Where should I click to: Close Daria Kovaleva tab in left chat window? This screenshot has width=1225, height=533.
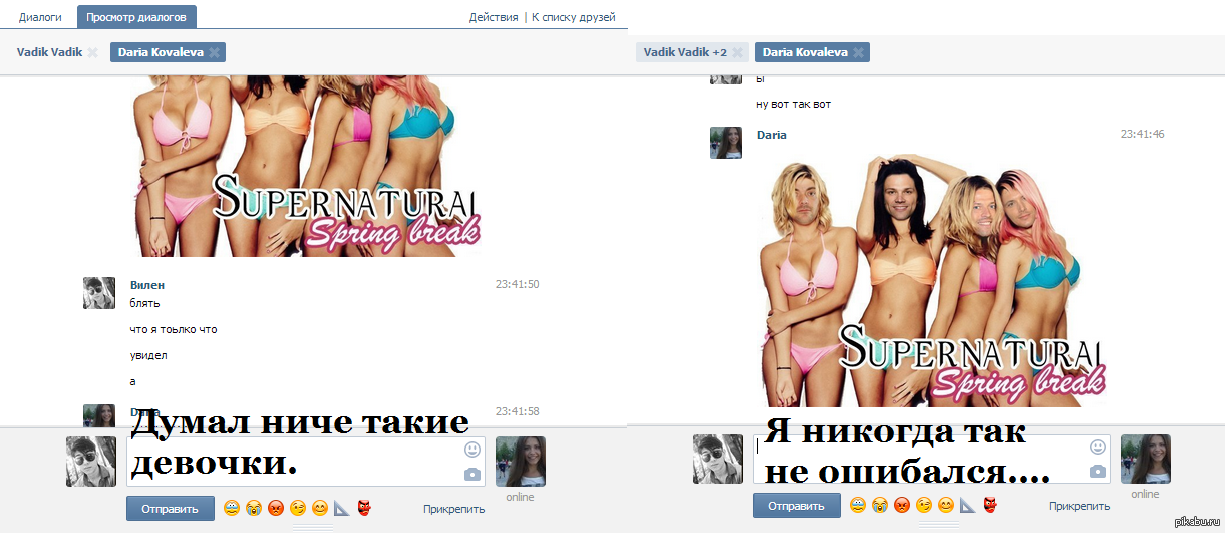[x=214, y=52]
